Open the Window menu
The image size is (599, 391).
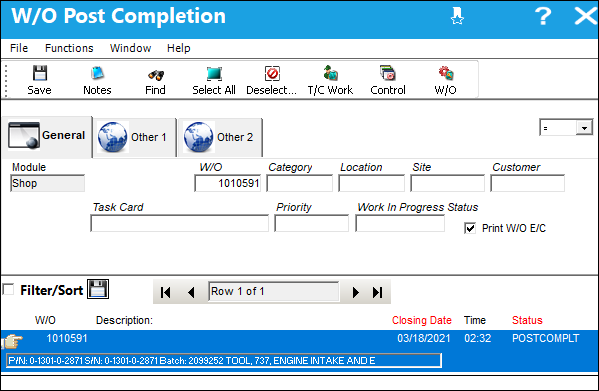131,48
